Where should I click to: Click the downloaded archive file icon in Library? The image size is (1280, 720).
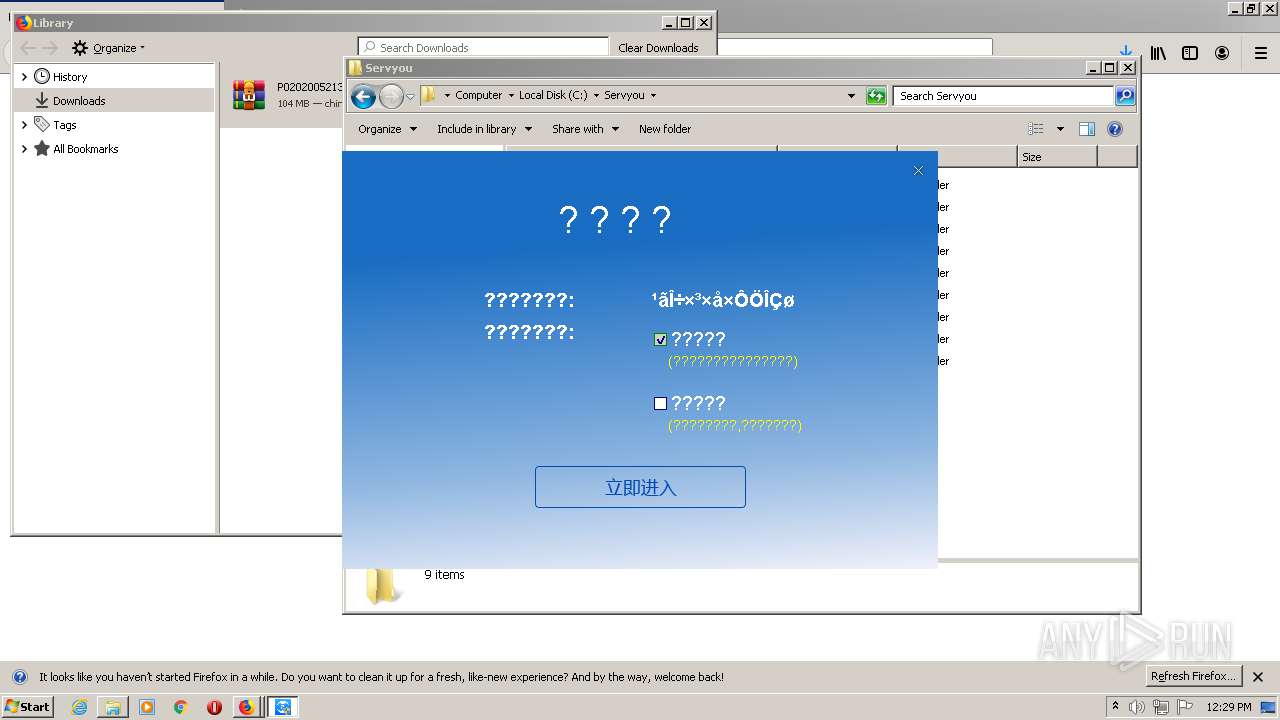[x=249, y=95]
